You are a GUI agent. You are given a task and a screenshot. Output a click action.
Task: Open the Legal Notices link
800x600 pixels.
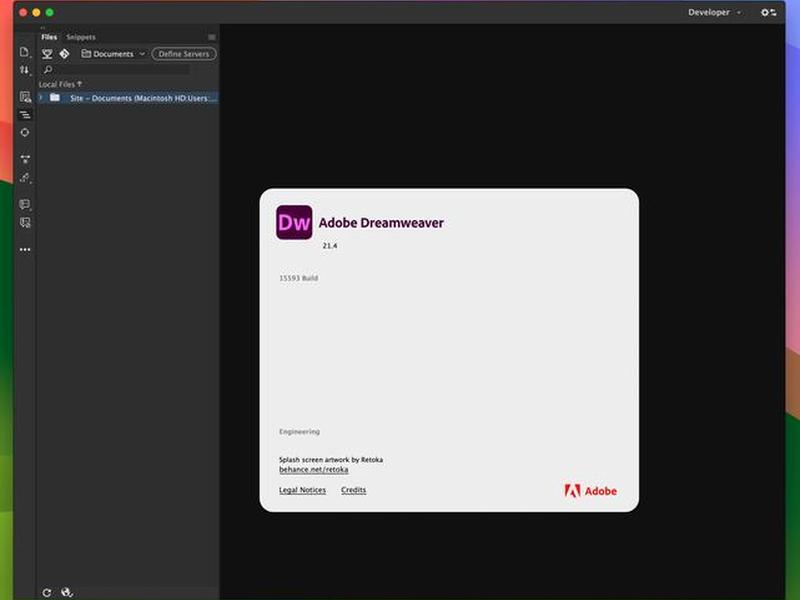pos(302,490)
